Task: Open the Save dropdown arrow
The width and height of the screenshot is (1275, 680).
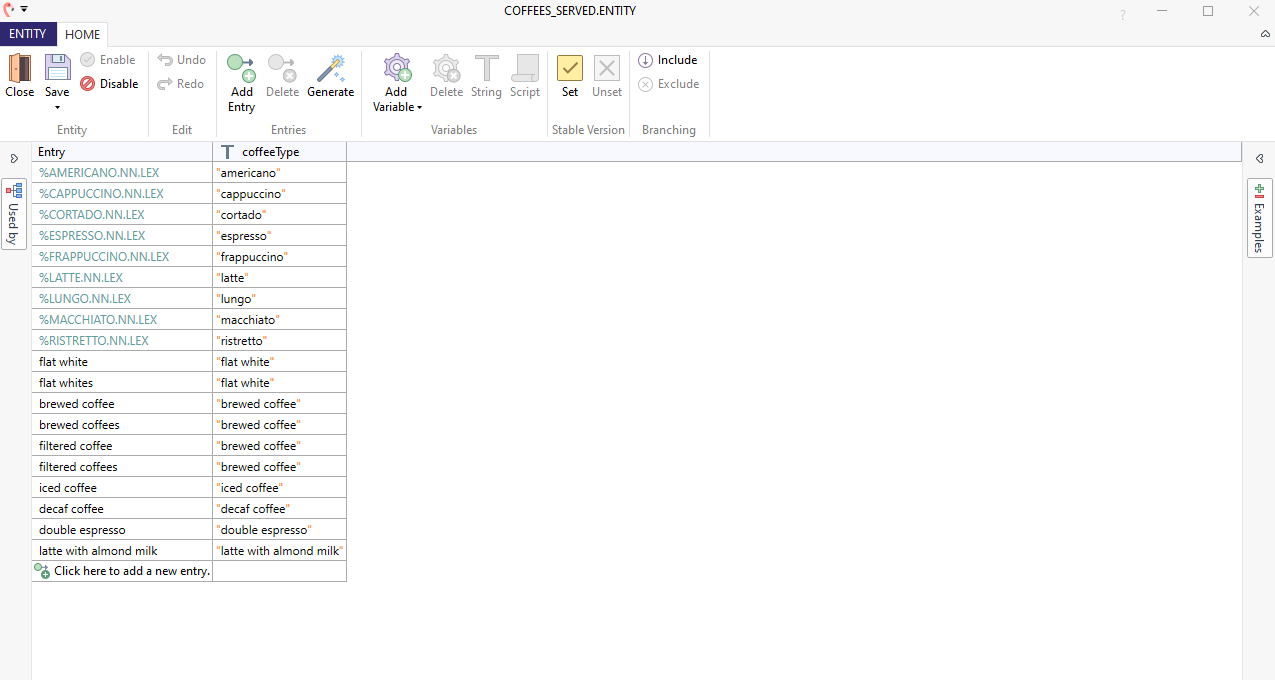Action: pos(57,107)
